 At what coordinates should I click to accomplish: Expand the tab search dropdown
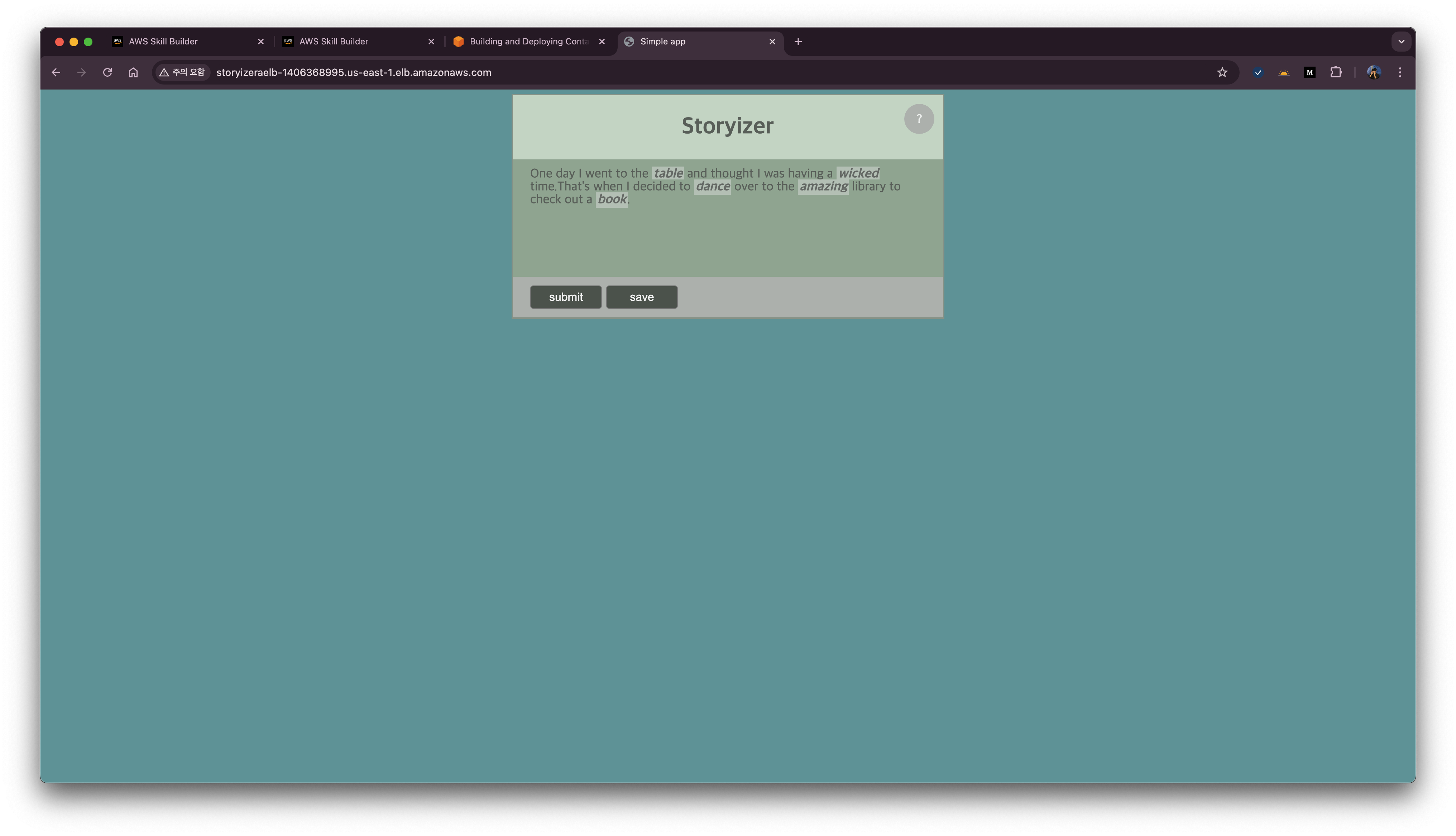1401,41
